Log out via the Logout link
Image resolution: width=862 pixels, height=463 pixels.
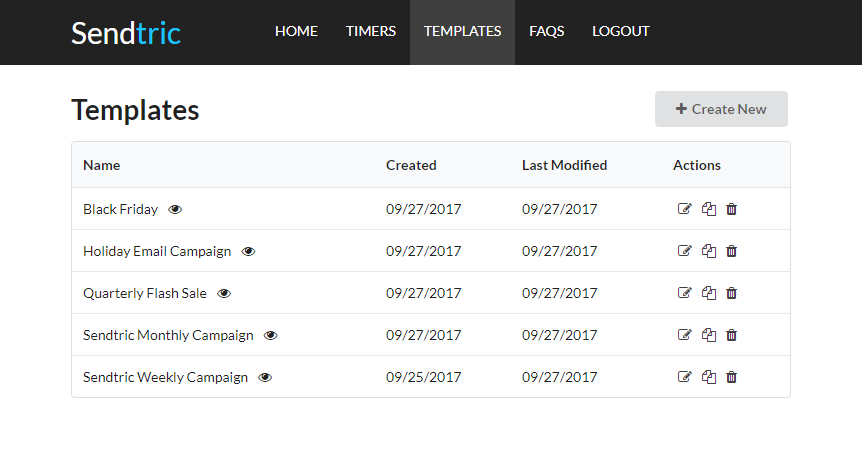621,31
